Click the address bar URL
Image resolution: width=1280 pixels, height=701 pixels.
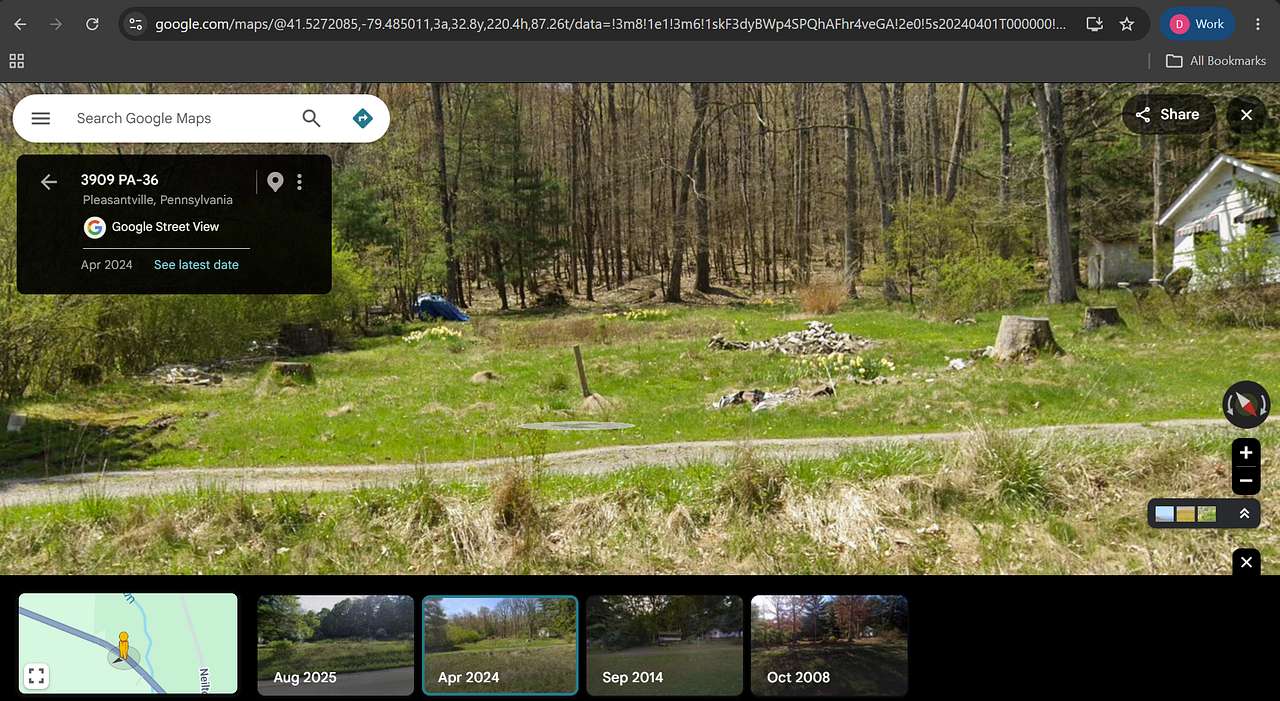pos(610,24)
